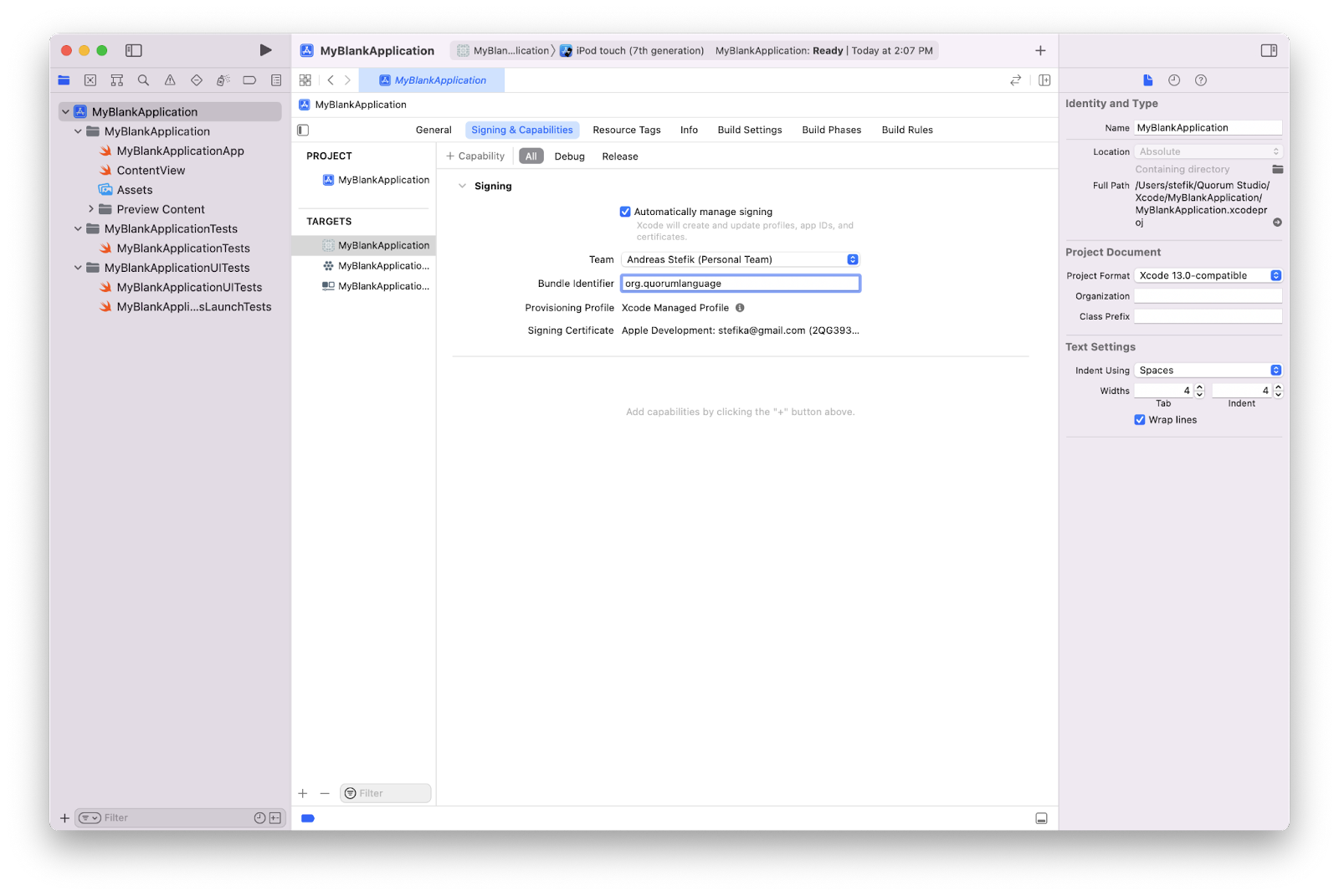
Task: Open the related items grid icon
Action: pyautogui.click(x=305, y=80)
